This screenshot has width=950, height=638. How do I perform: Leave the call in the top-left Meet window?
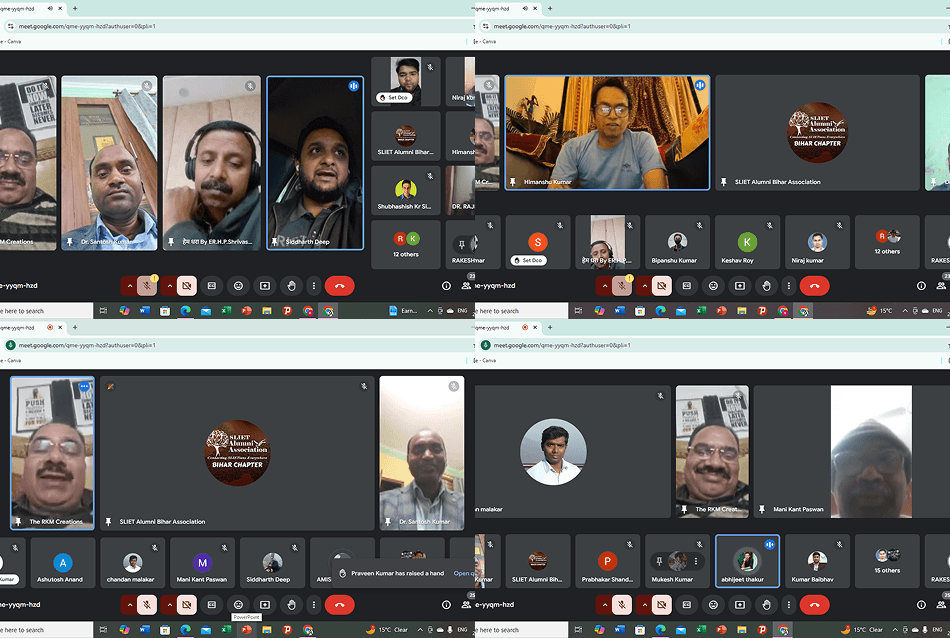339,286
